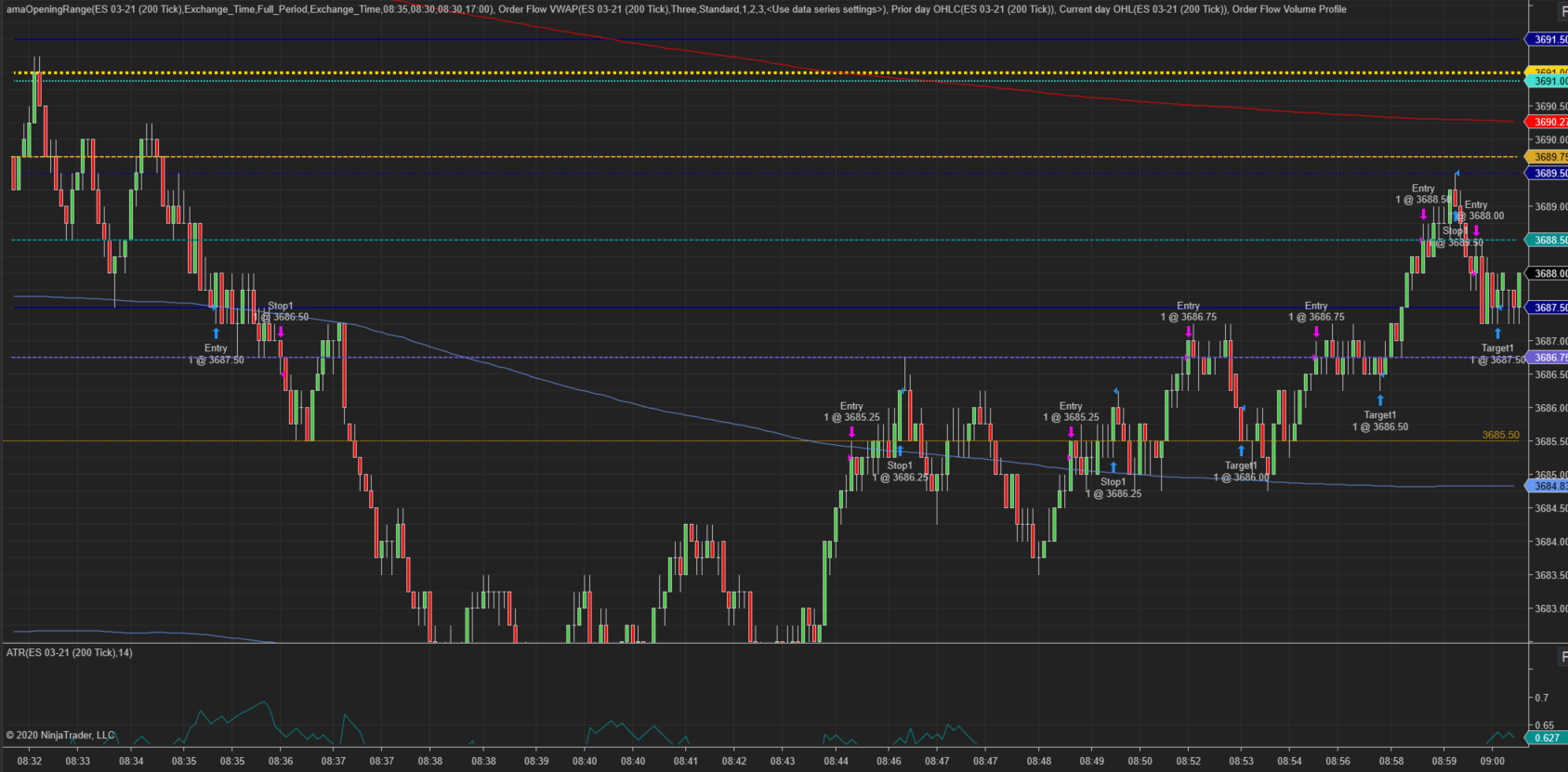Click the teal 0.627 ATR value marker

tap(1546, 739)
